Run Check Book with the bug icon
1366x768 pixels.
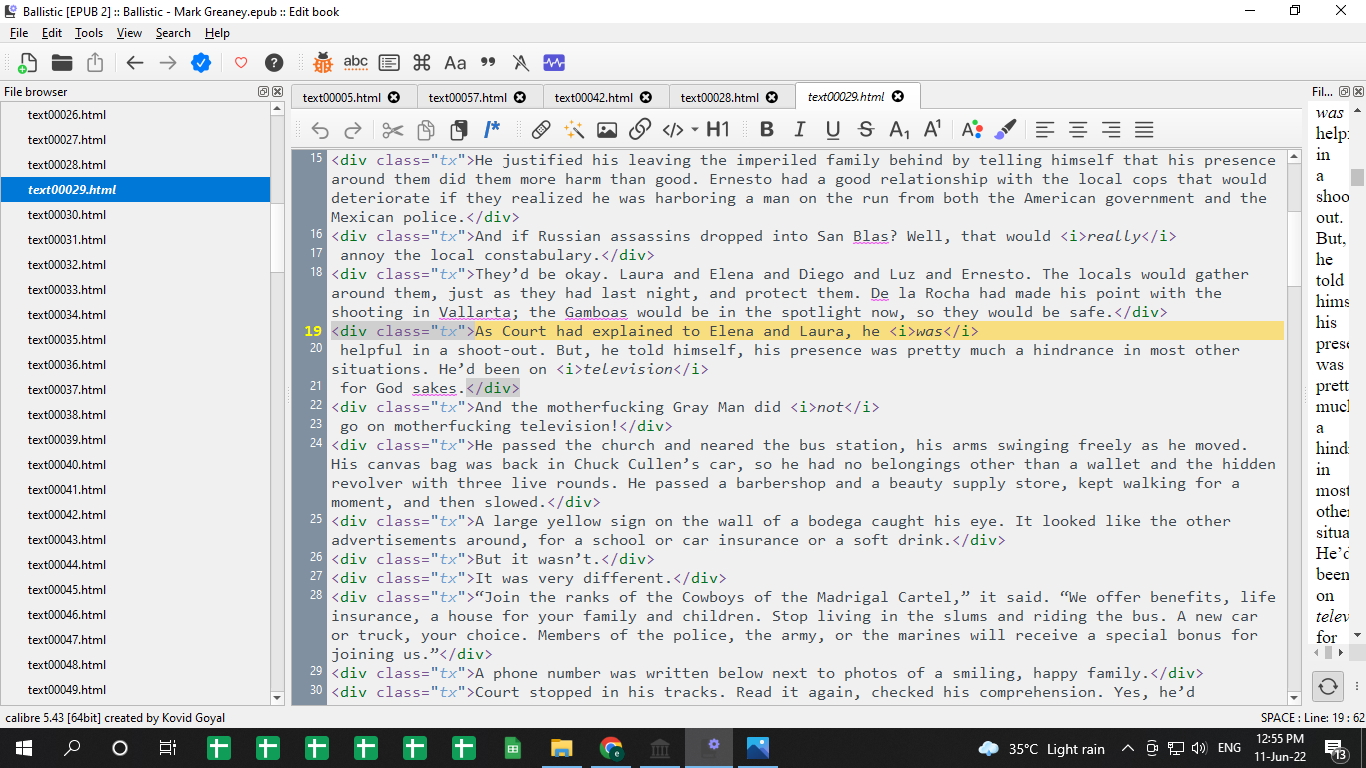322,63
